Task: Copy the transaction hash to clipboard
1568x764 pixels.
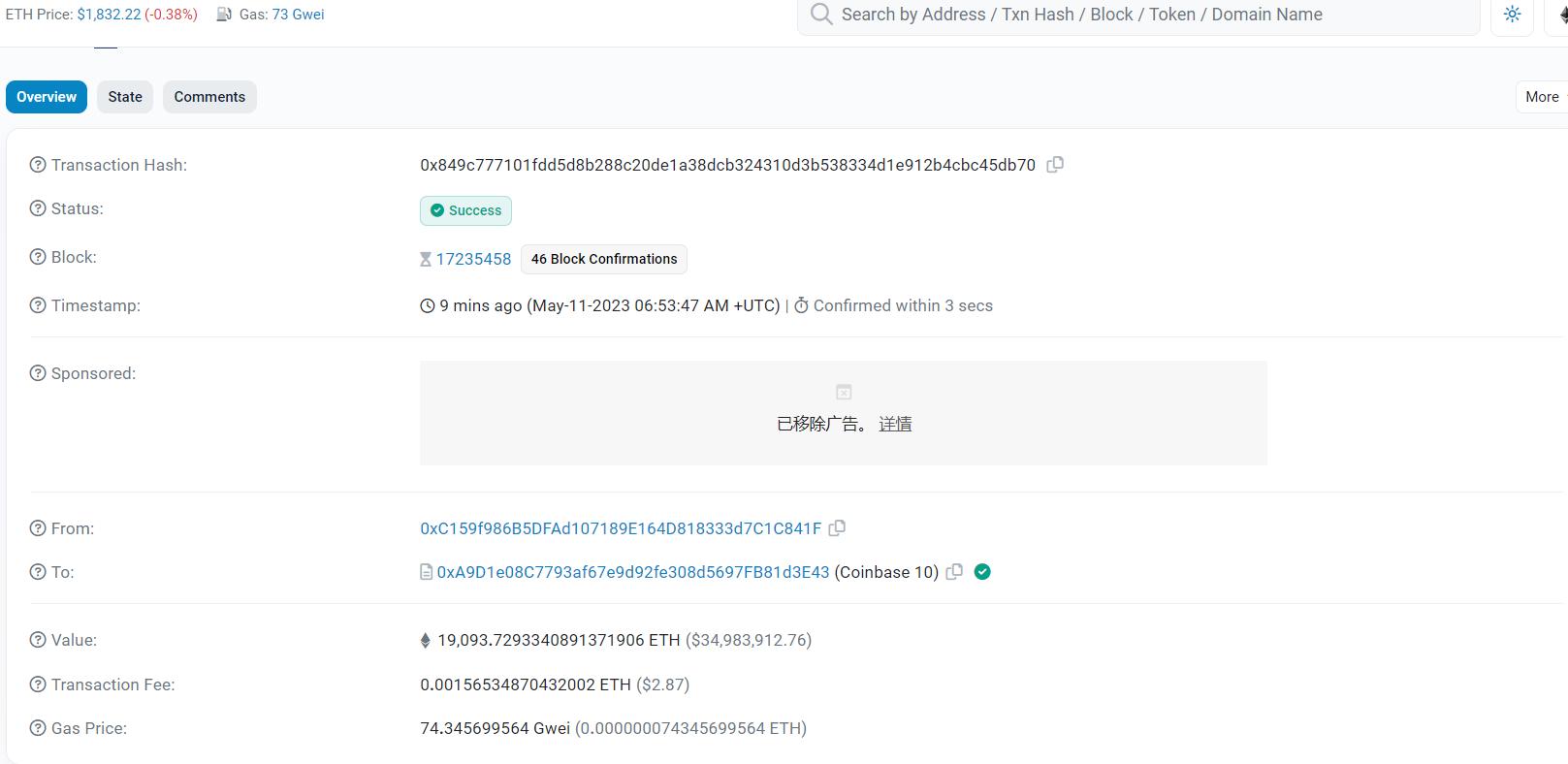Action: [x=1055, y=165]
